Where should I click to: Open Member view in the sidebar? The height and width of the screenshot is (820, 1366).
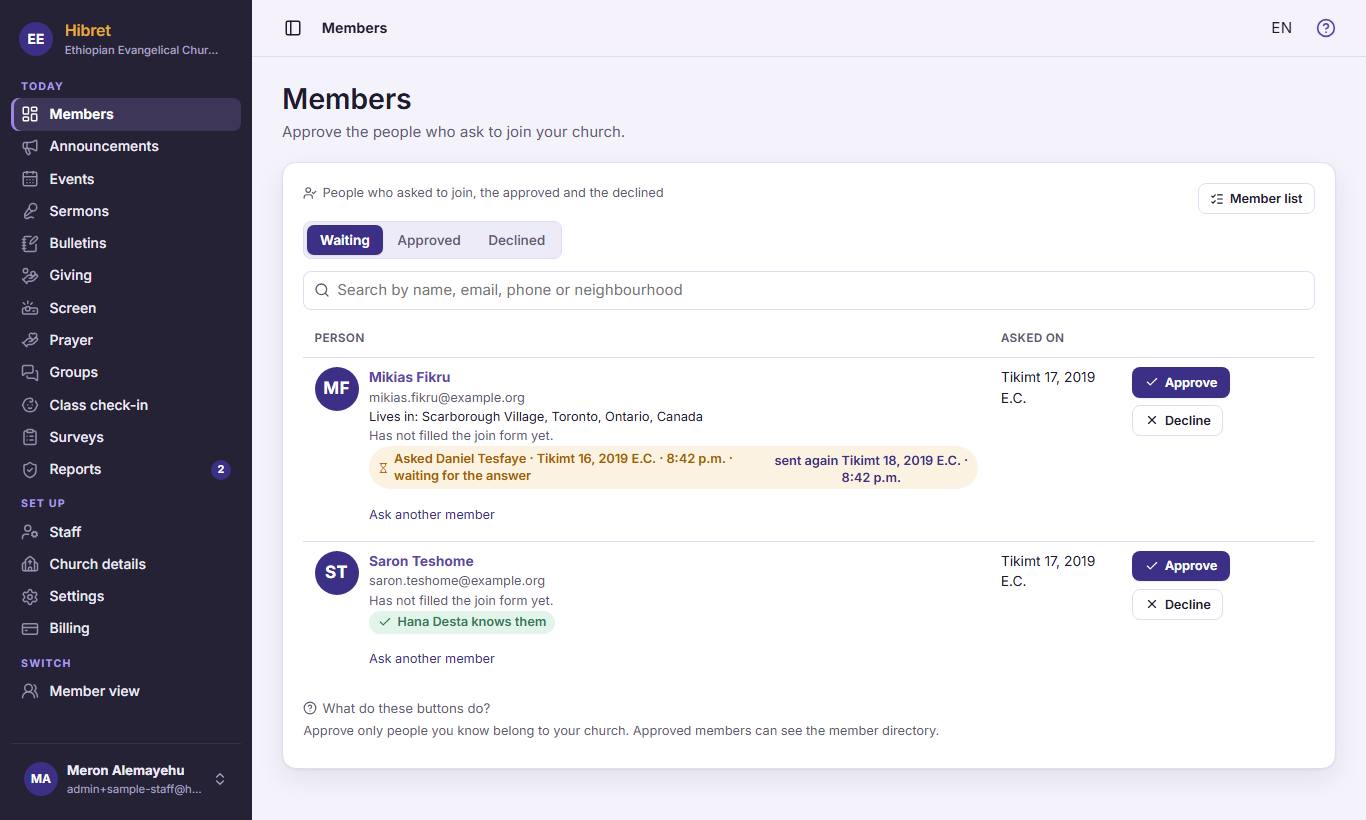coord(126,691)
